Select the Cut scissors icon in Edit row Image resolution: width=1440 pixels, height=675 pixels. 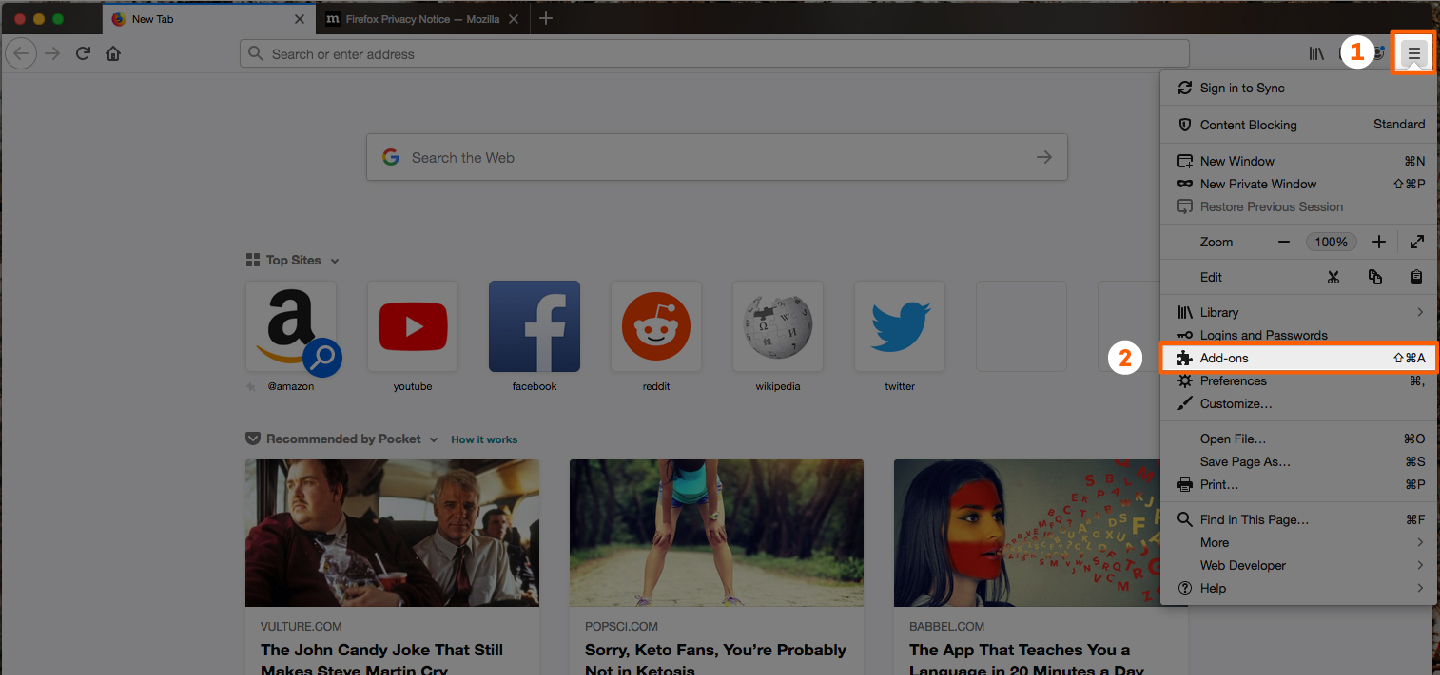tap(1333, 277)
